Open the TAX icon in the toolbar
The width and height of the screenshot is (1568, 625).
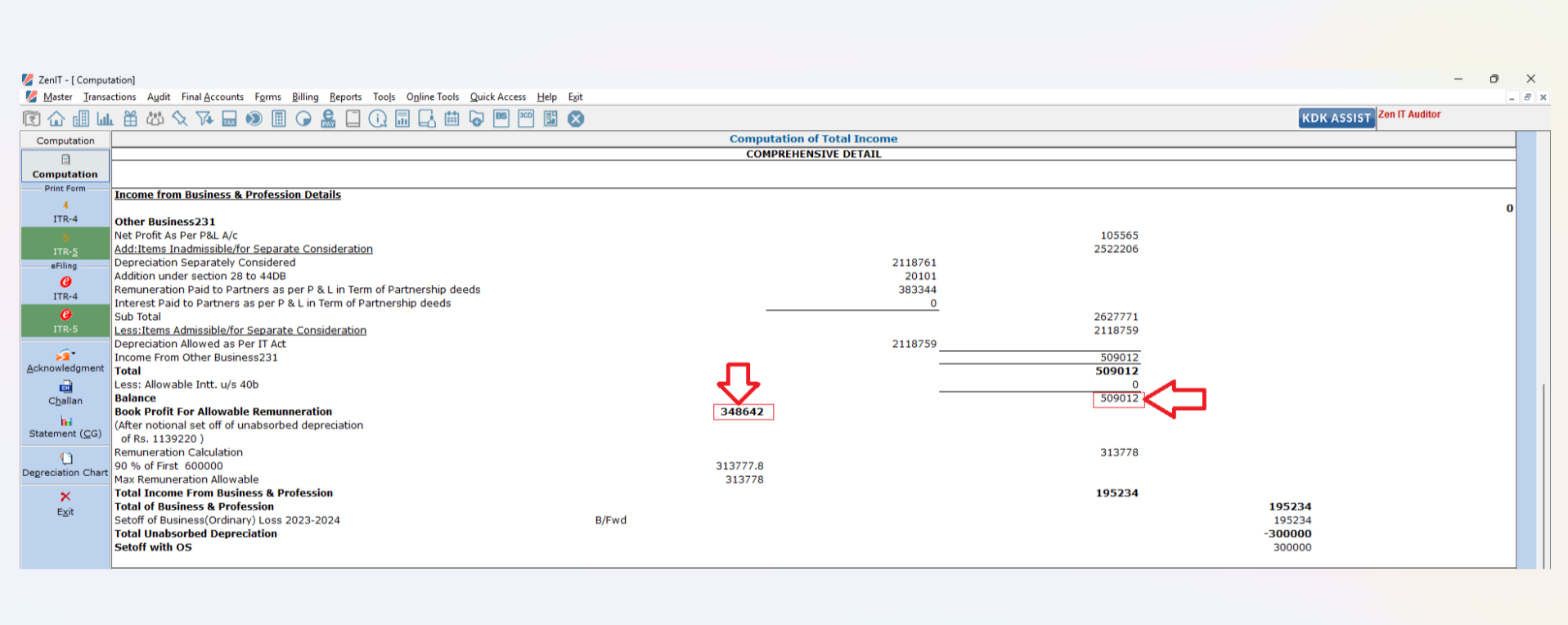(229, 119)
